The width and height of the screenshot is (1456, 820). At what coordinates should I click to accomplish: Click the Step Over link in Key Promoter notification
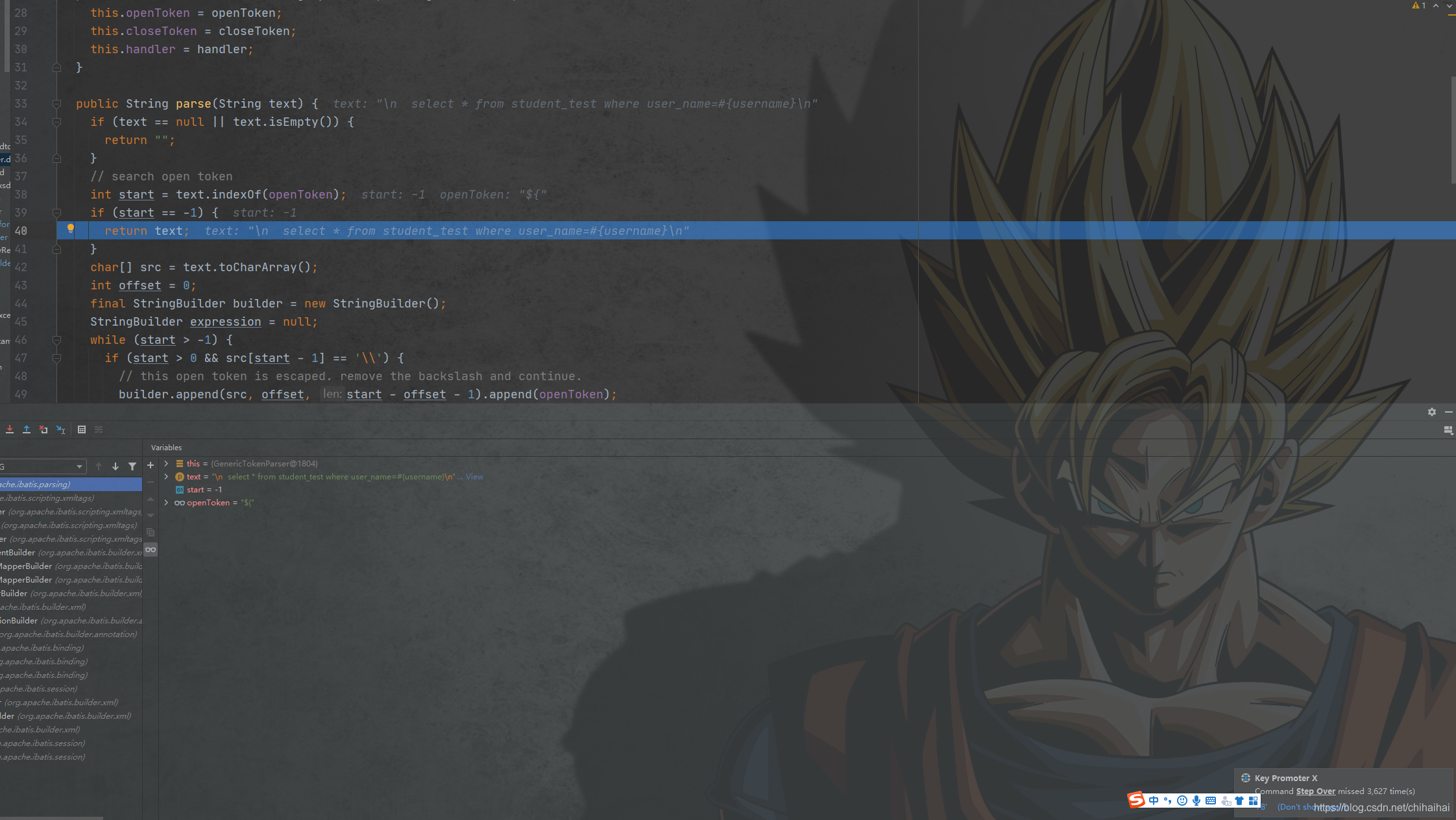(x=1316, y=791)
